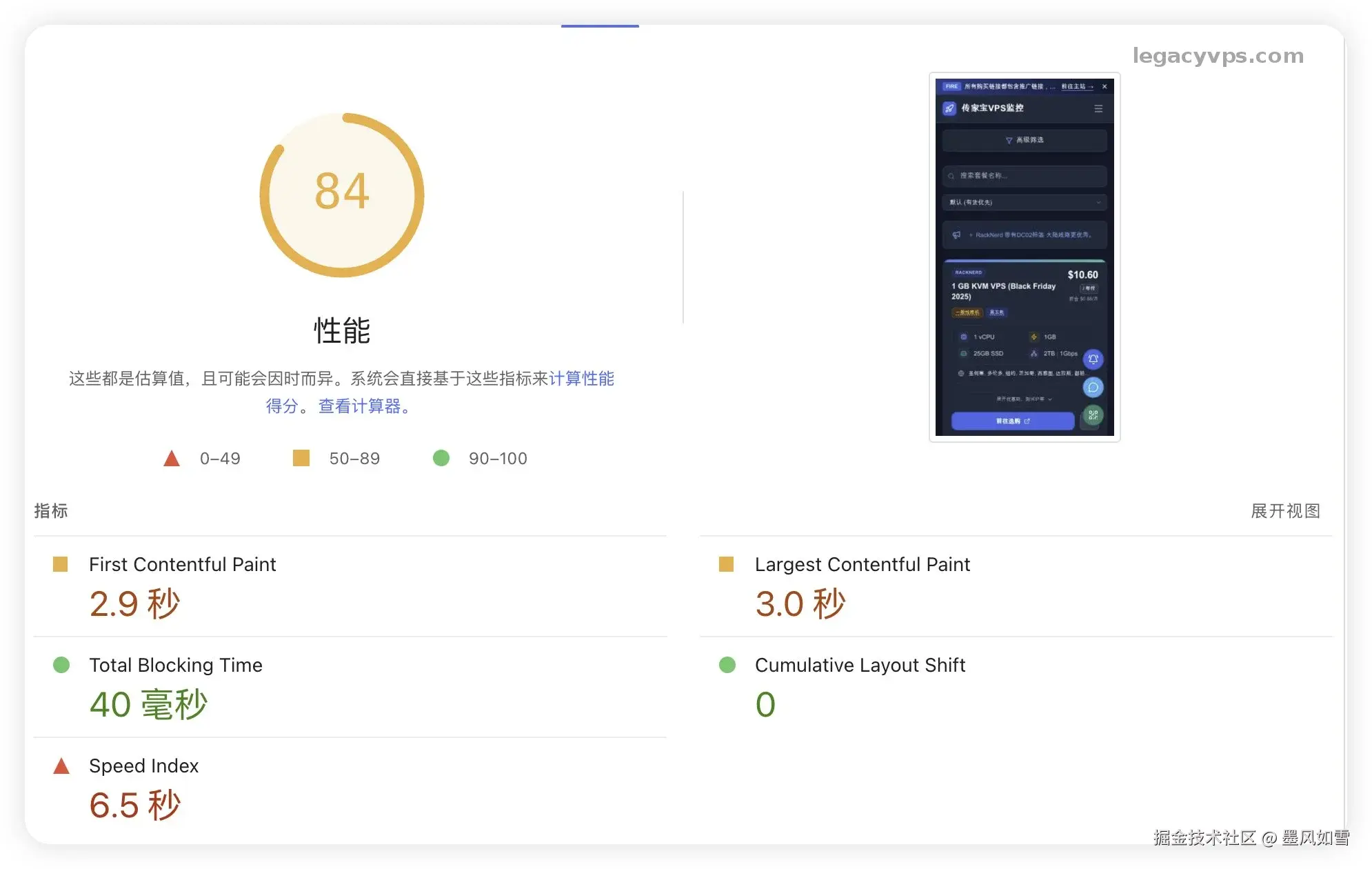The width and height of the screenshot is (1372, 869).
Task: Open the 计算性能得分 link
Action: pos(581,379)
